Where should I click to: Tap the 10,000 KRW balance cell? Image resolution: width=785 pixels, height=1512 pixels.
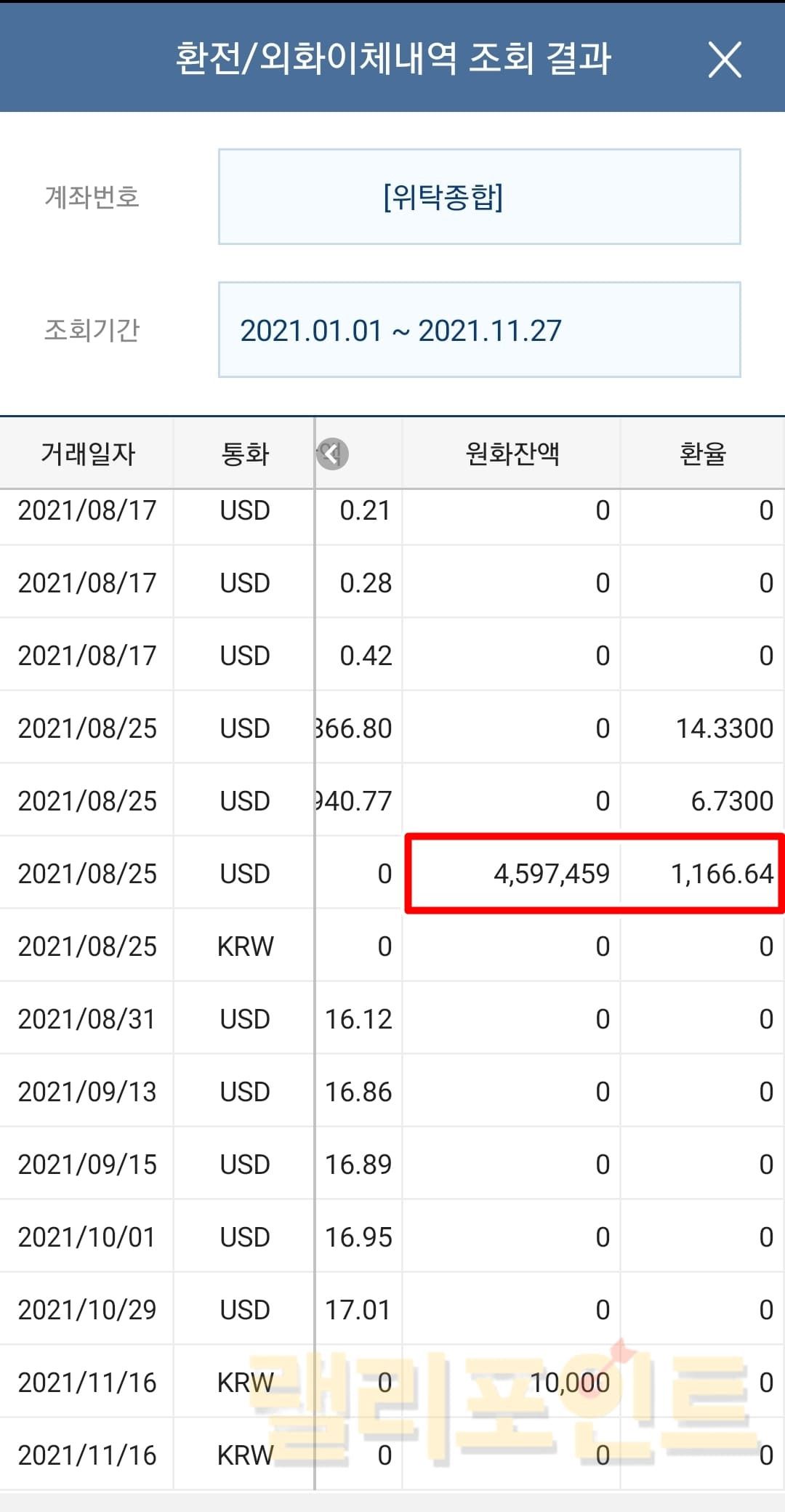pos(570,1383)
